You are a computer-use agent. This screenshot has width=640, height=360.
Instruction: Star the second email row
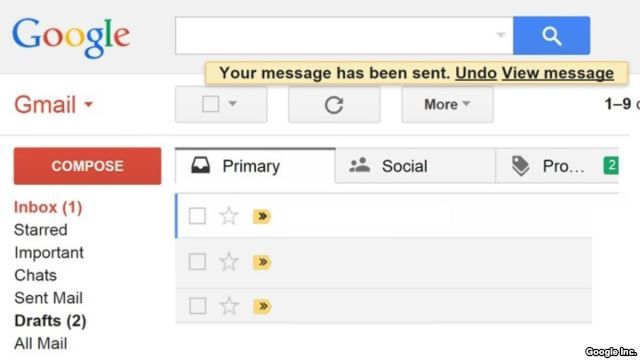click(x=229, y=262)
